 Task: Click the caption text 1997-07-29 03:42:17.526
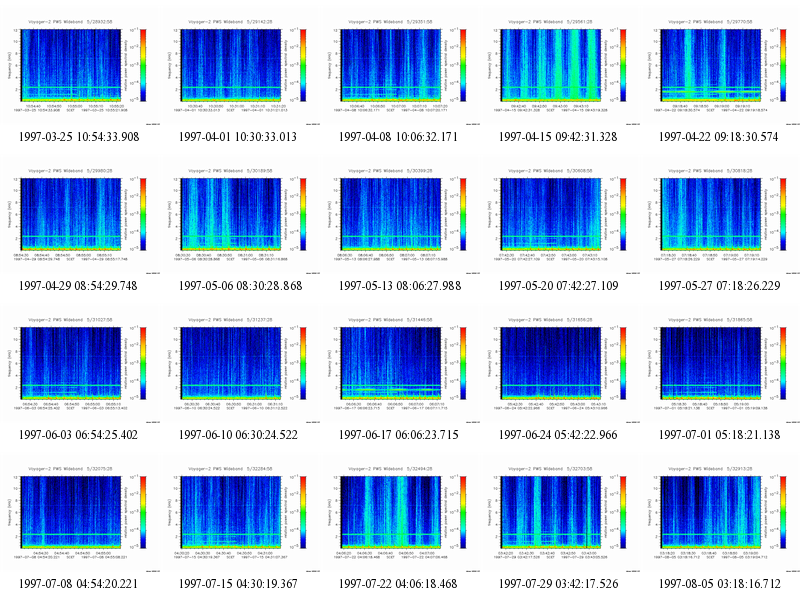click(558, 584)
